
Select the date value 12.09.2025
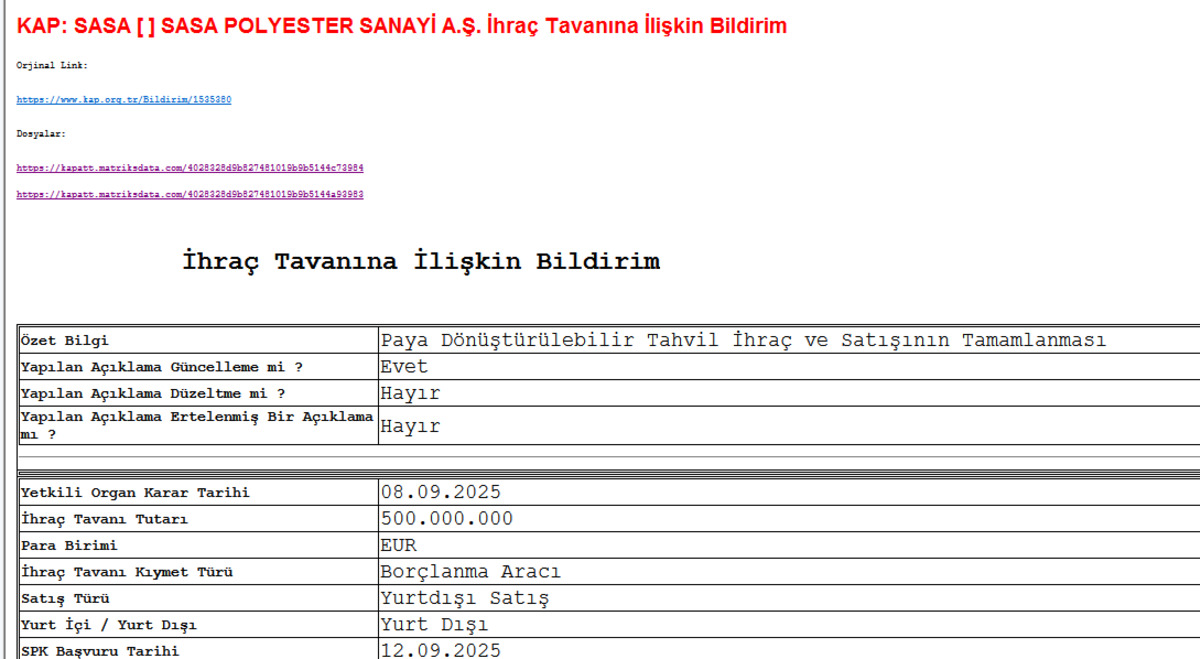(441, 650)
